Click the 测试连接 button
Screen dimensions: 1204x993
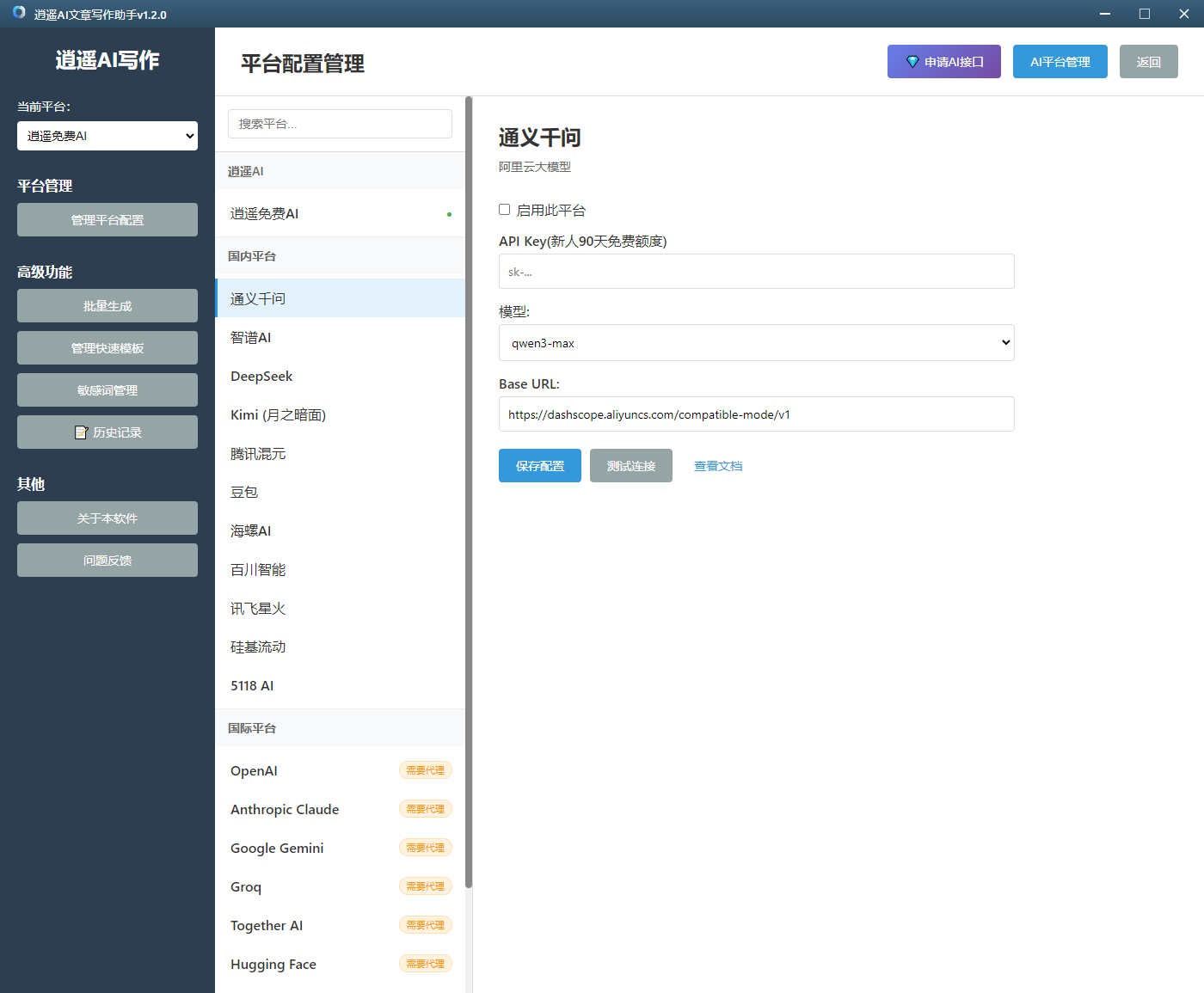pos(630,466)
